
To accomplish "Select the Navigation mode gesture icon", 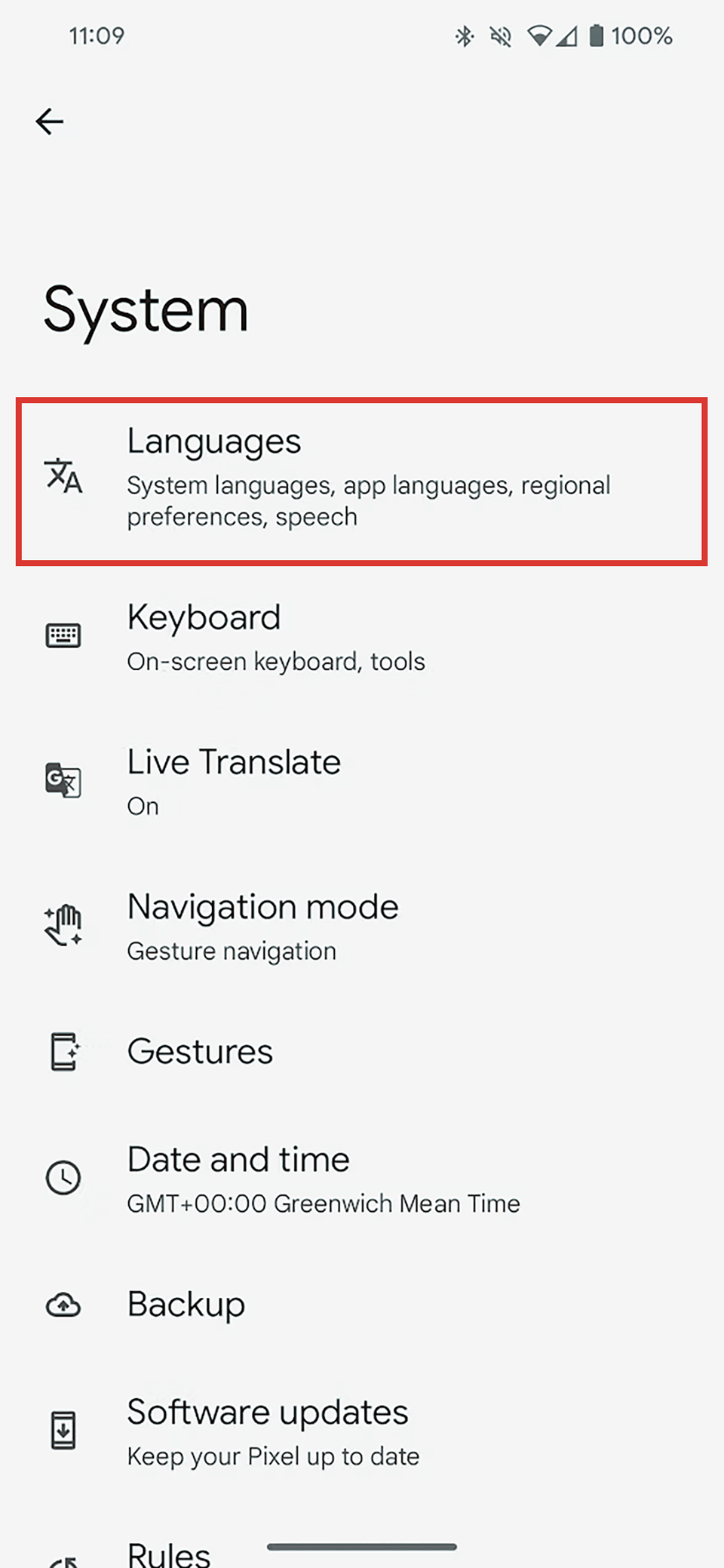I will point(63,924).
